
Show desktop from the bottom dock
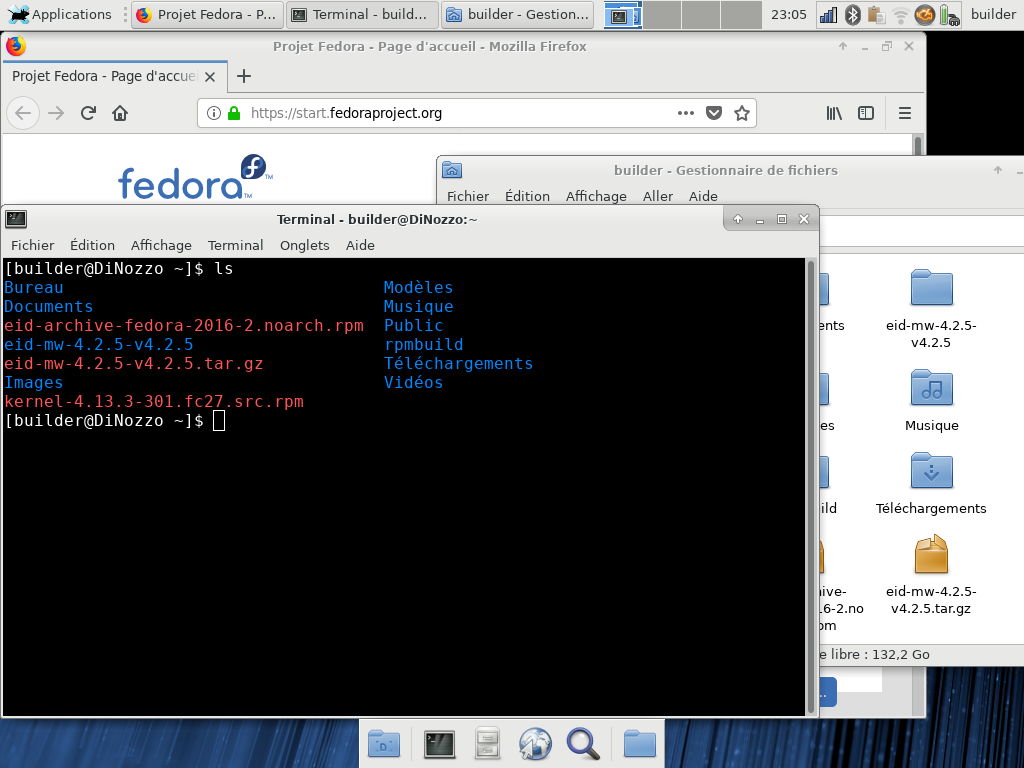(384, 744)
